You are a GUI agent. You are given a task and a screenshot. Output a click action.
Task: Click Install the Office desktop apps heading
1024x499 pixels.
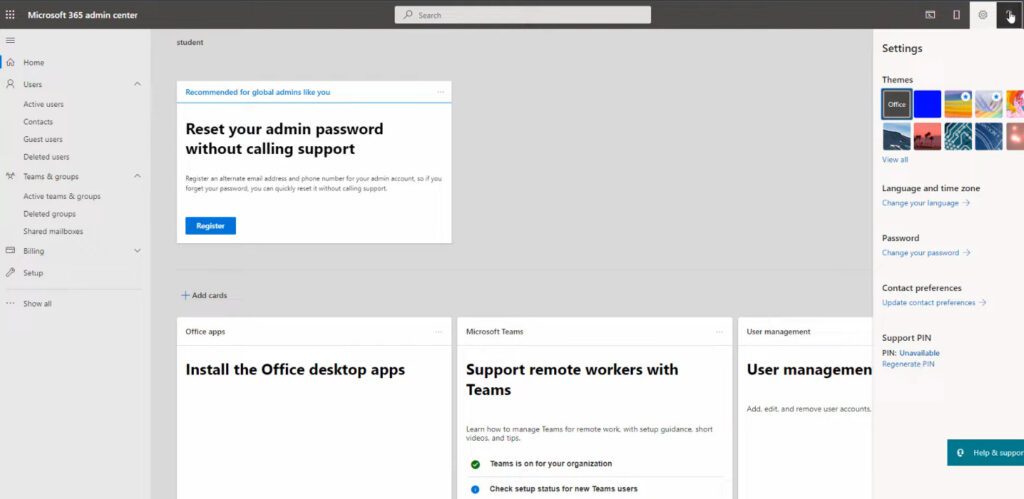(295, 370)
